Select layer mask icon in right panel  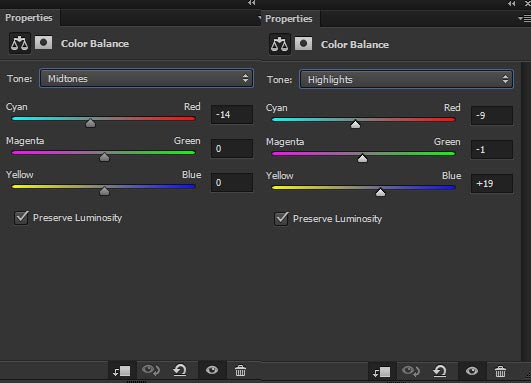coord(304,44)
